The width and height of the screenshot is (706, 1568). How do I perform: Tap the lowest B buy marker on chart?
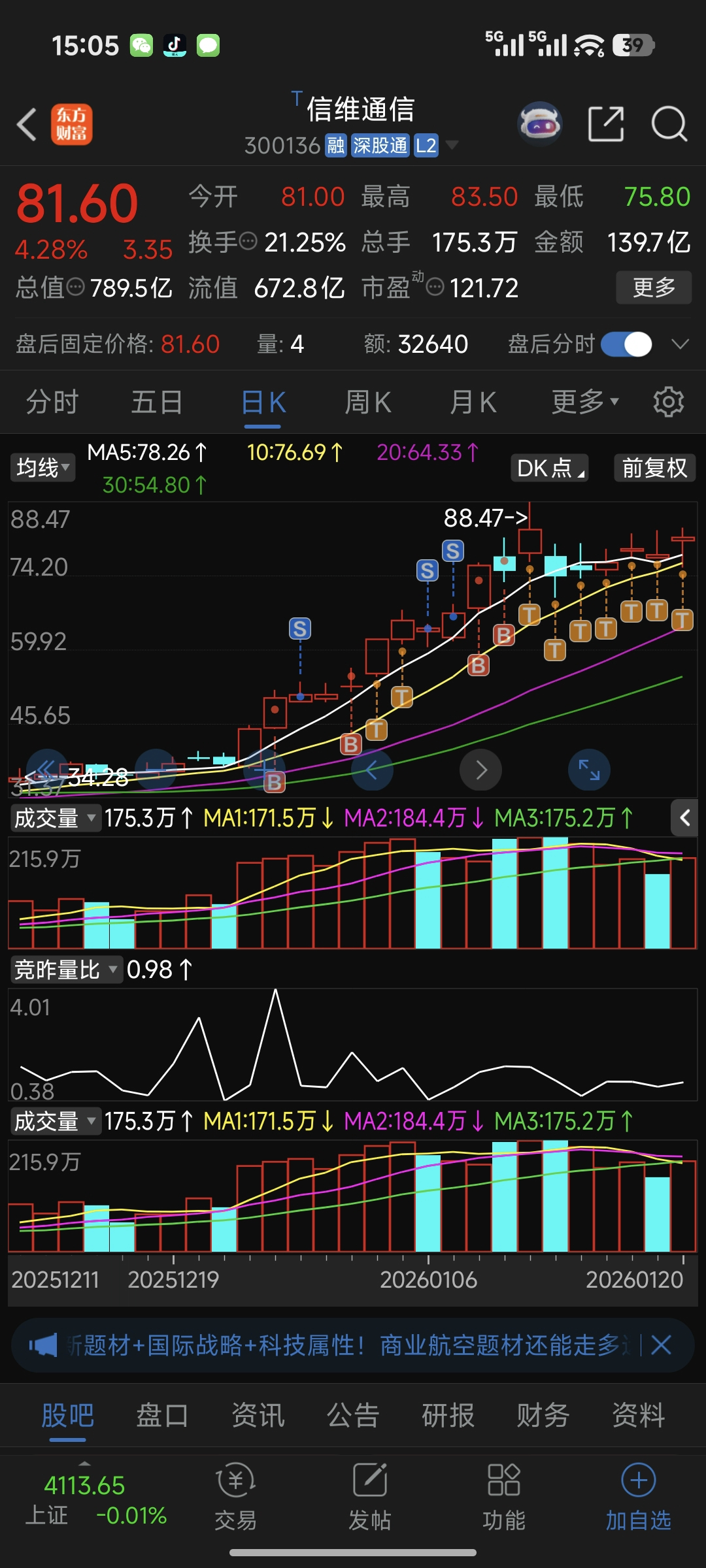click(x=275, y=782)
